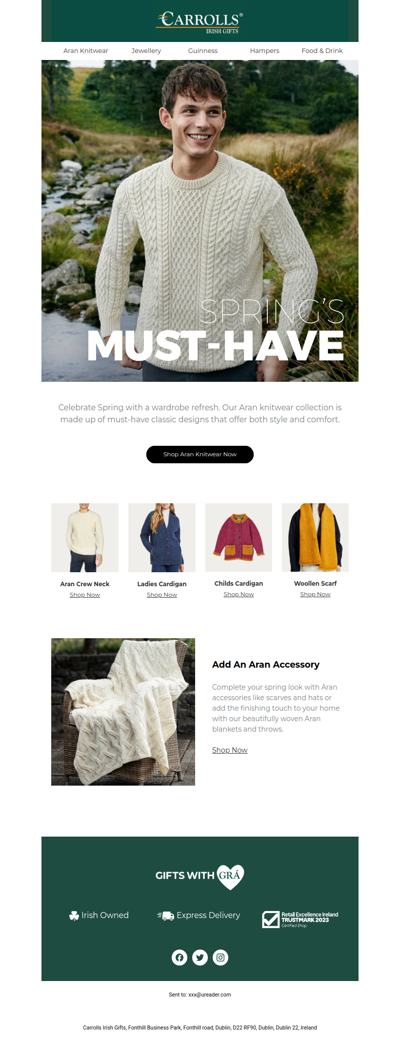Click the Shop Aran Knitwear Now button
Screen dimensions: 400x1052
point(200,454)
